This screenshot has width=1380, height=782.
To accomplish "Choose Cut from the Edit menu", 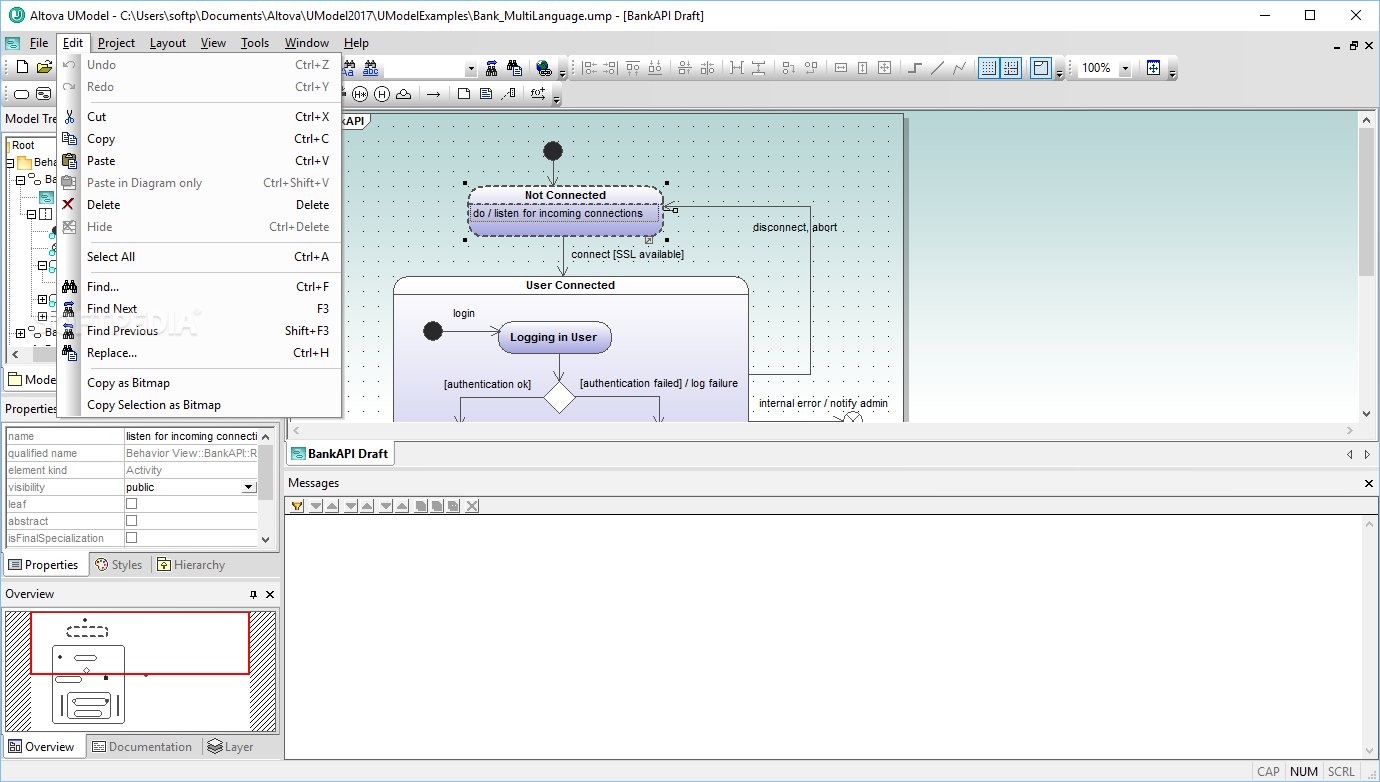I will point(199,117).
